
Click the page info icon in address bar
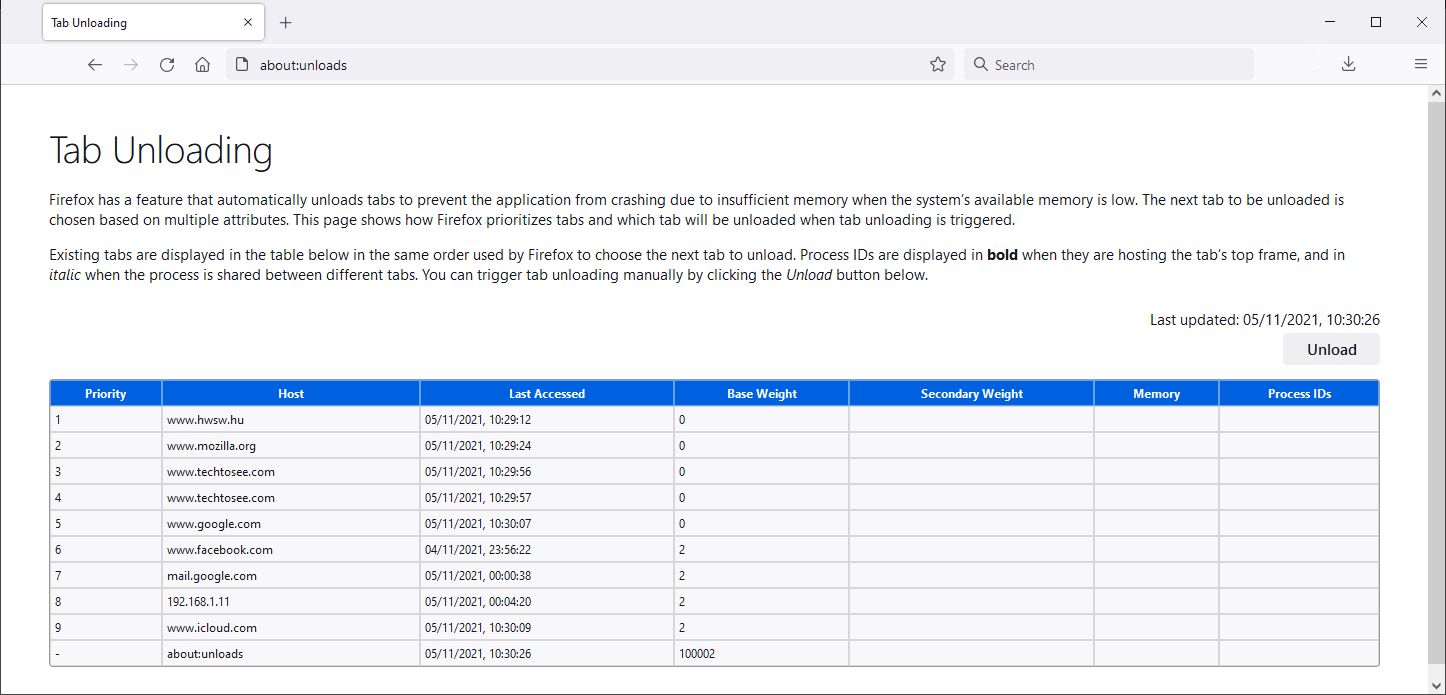click(241, 65)
